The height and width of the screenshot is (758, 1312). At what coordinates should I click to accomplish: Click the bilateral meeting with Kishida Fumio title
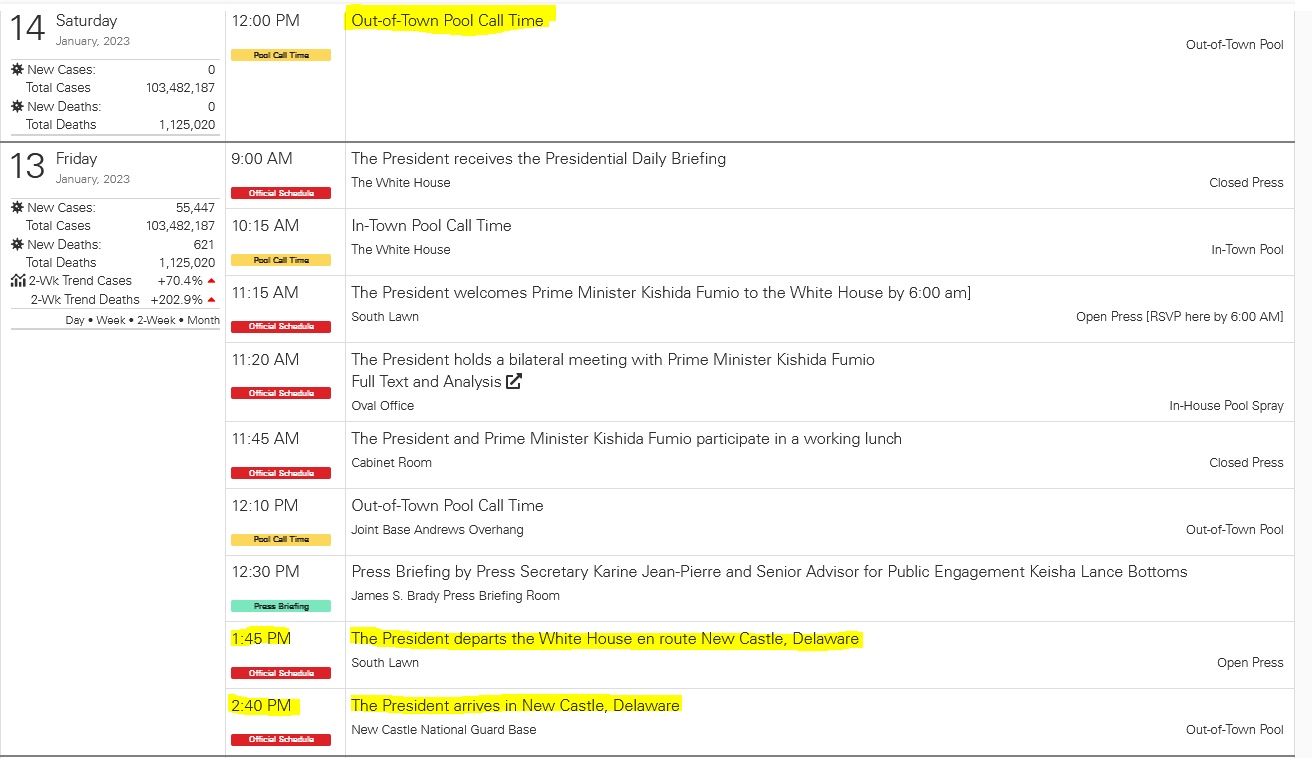pos(613,359)
